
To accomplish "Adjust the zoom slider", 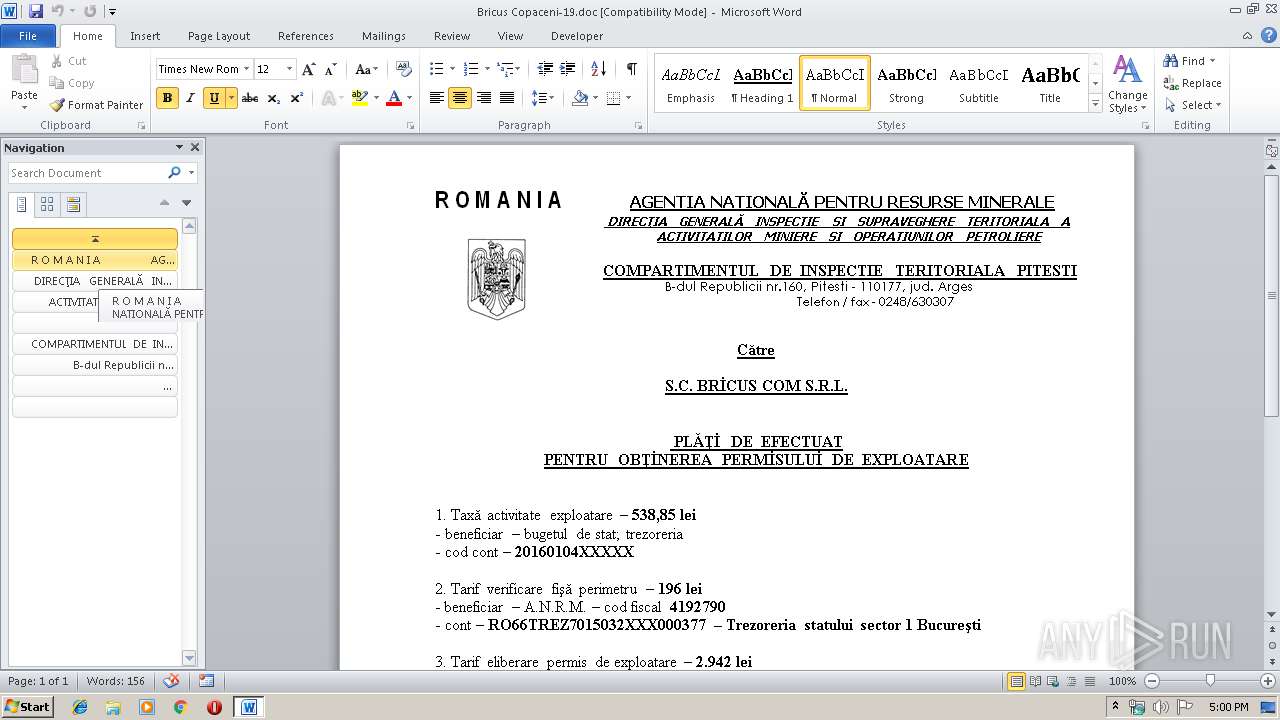I will [x=1210, y=681].
